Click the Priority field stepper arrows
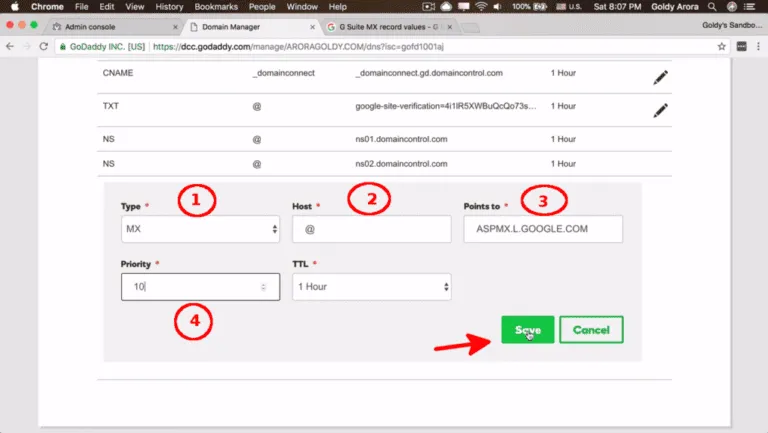The width and height of the screenshot is (768, 433). click(x=264, y=287)
